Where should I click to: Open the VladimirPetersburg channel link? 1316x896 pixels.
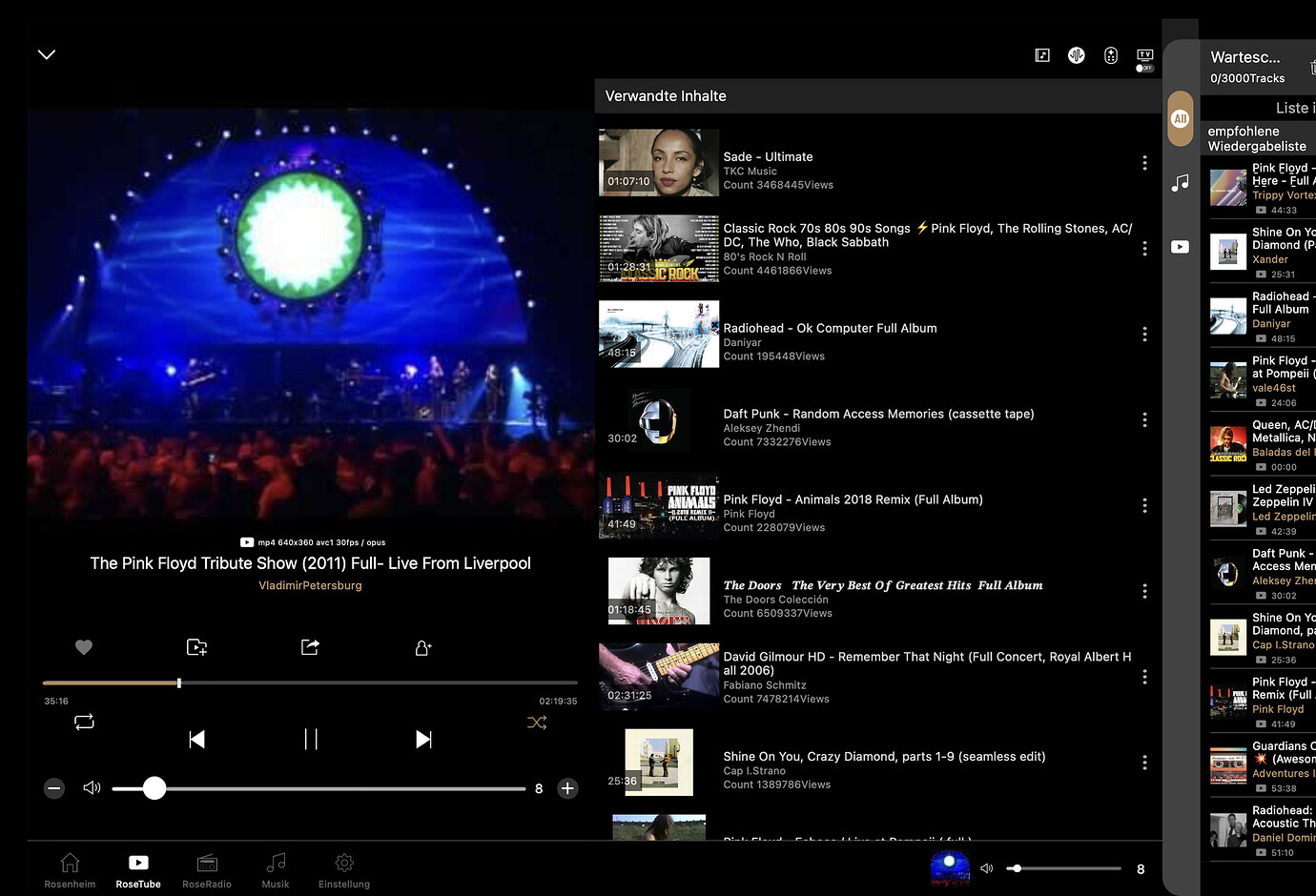point(310,585)
